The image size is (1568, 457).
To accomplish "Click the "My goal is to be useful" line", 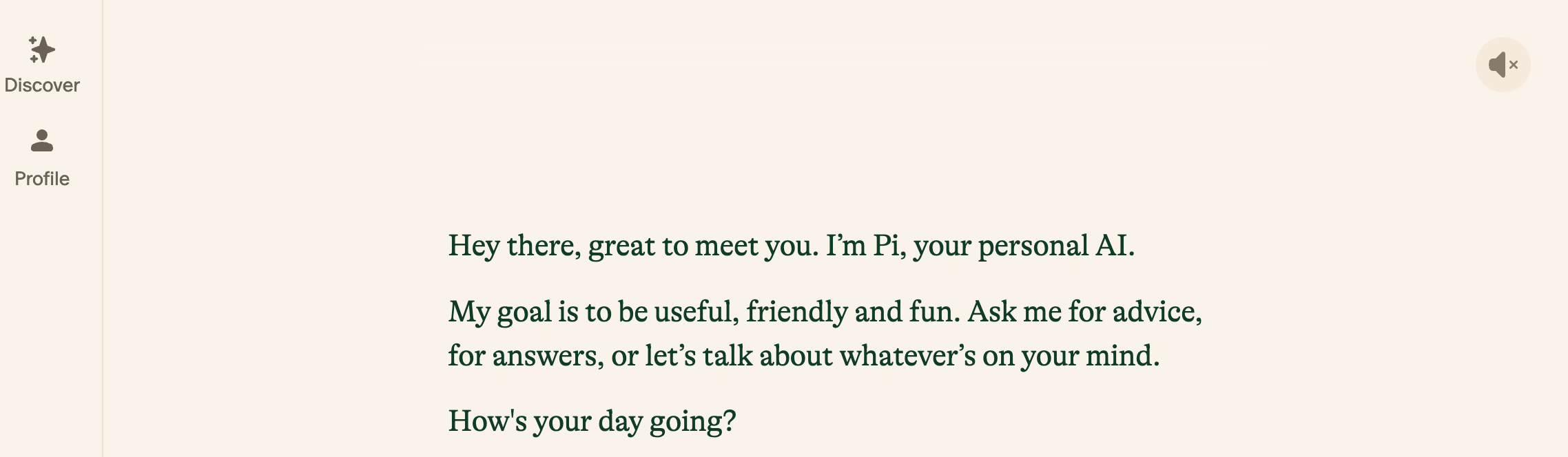I will tap(825, 312).
